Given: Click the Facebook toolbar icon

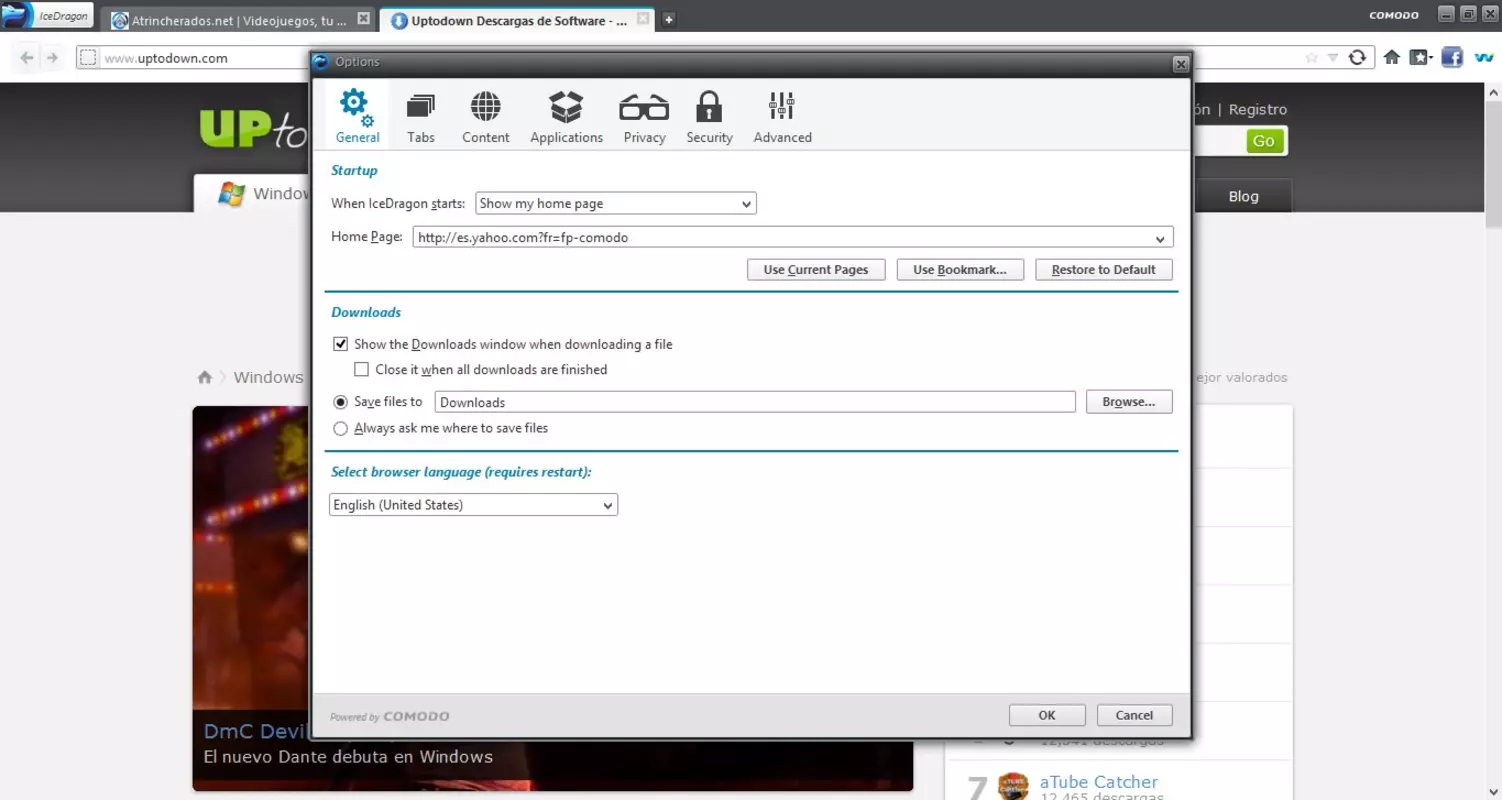Looking at the screenshot, I should 1452,58.
